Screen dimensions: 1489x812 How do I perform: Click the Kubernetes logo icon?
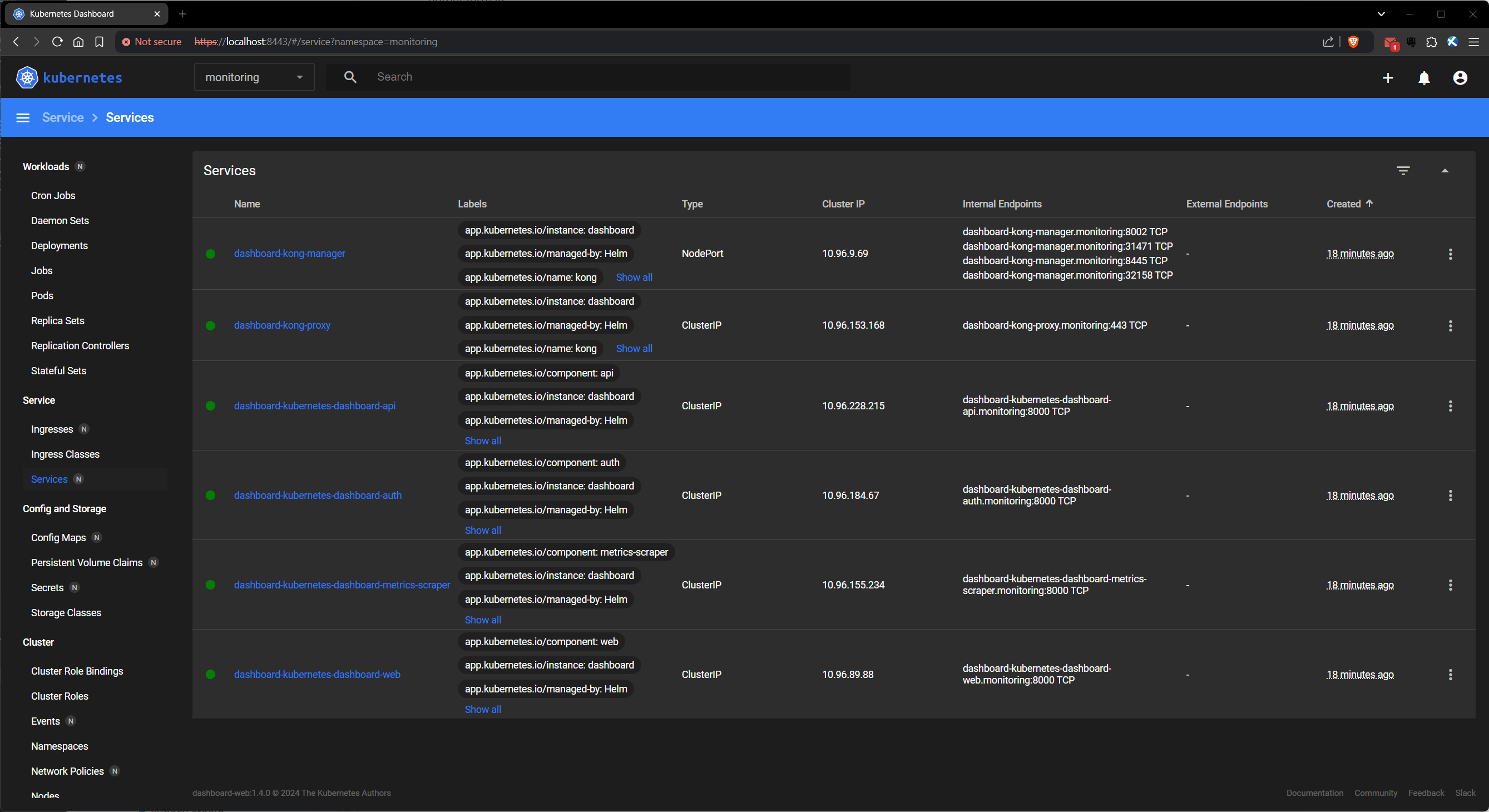(27, 77)
